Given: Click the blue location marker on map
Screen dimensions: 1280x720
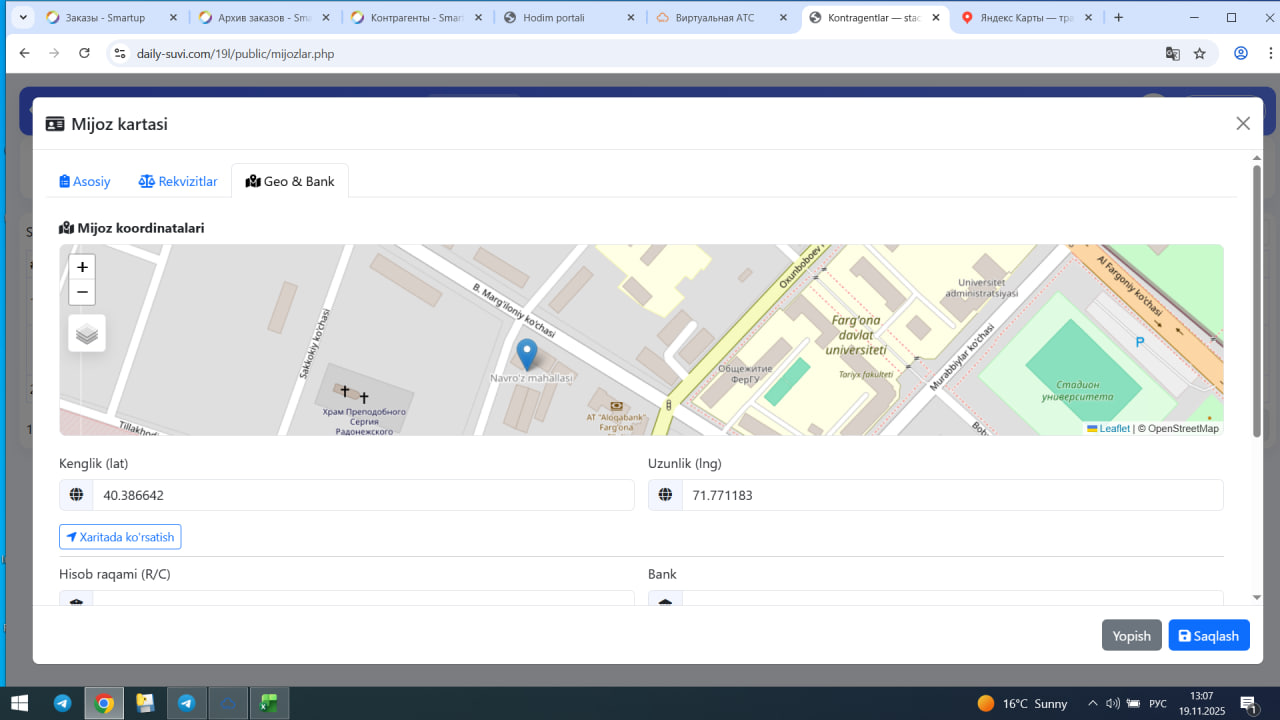Looking at the screenshot, I should [526, 355].
